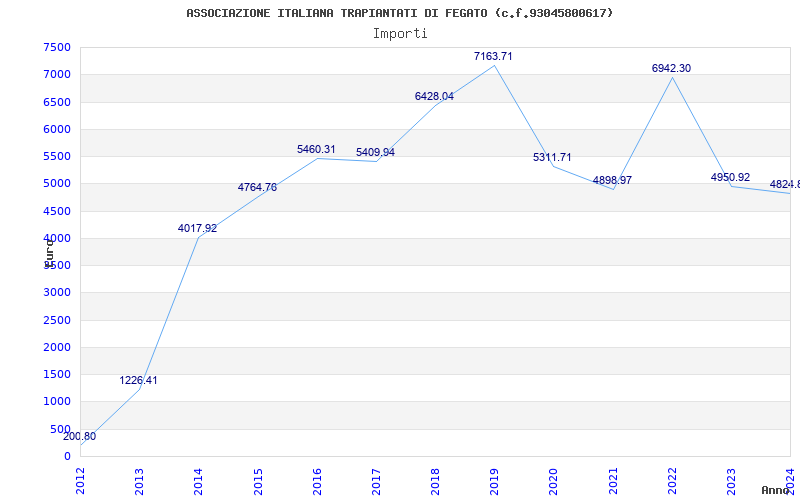Click y-axis tick 1000
This screenshot has height=500, width=800.
tap(57, 402)
